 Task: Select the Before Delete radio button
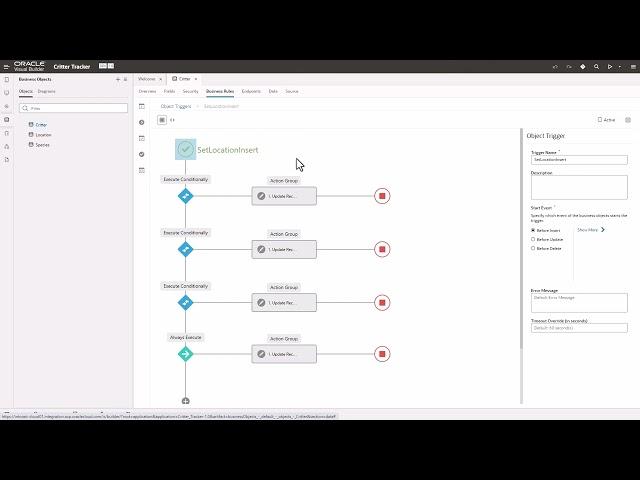click(x=533, y=248)
